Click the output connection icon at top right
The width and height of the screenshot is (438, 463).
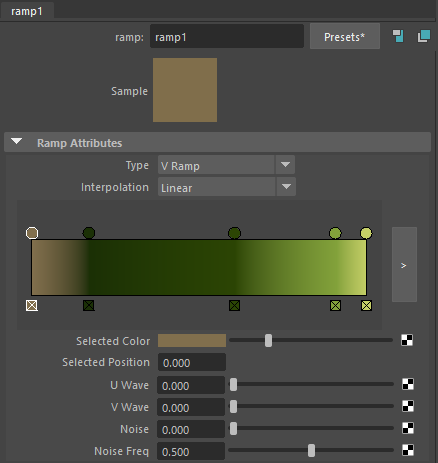424,36
